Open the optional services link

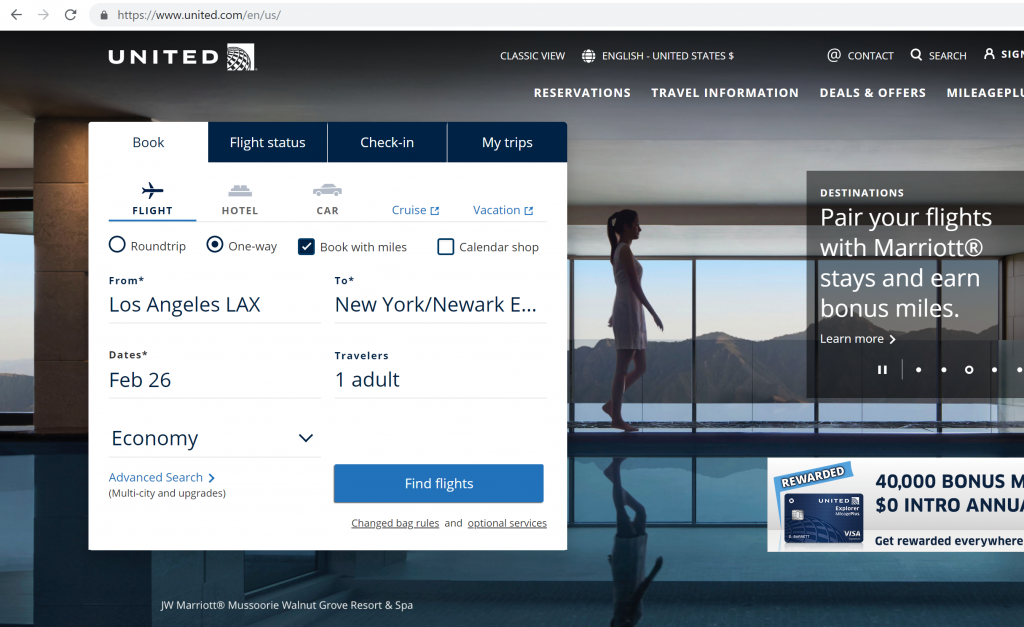click(x=507, y=523)
